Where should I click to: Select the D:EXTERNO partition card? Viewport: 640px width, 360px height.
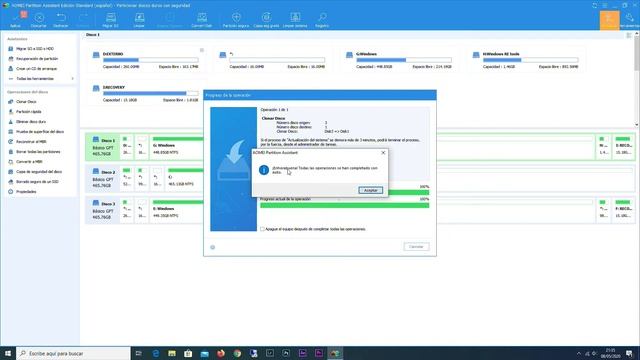point(146,60)
